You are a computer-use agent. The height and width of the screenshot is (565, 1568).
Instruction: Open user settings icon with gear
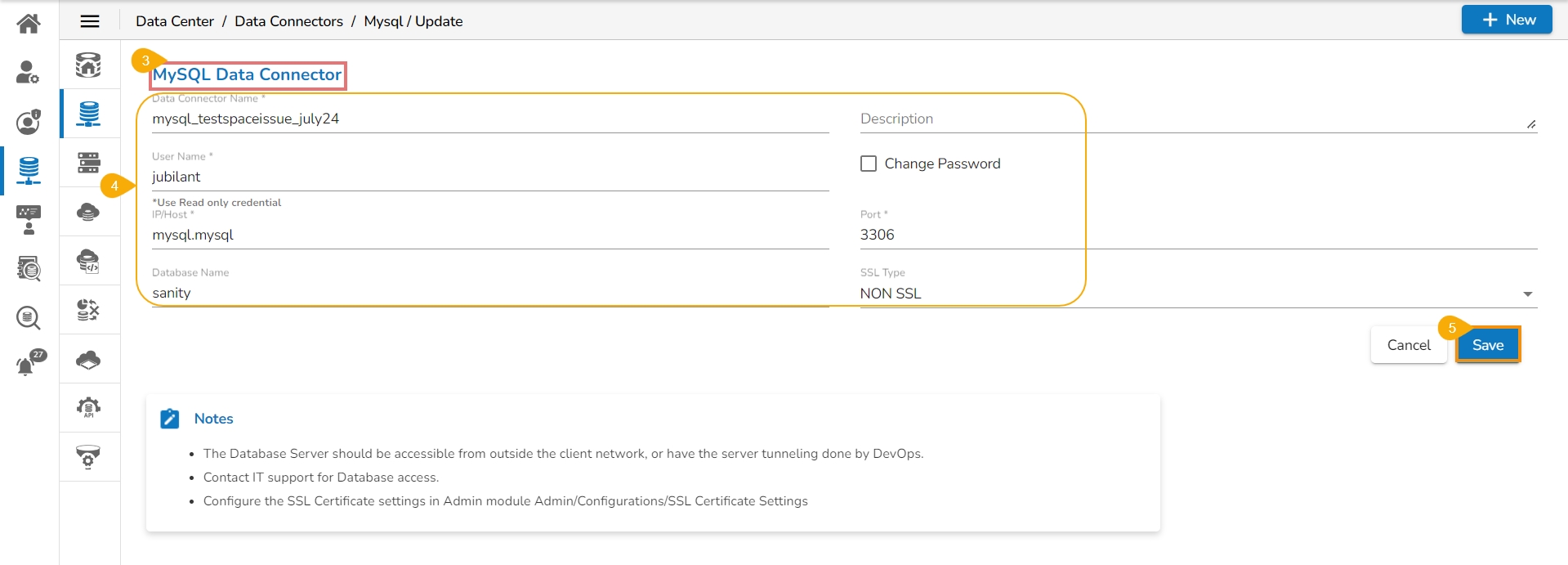pos(29,73)
